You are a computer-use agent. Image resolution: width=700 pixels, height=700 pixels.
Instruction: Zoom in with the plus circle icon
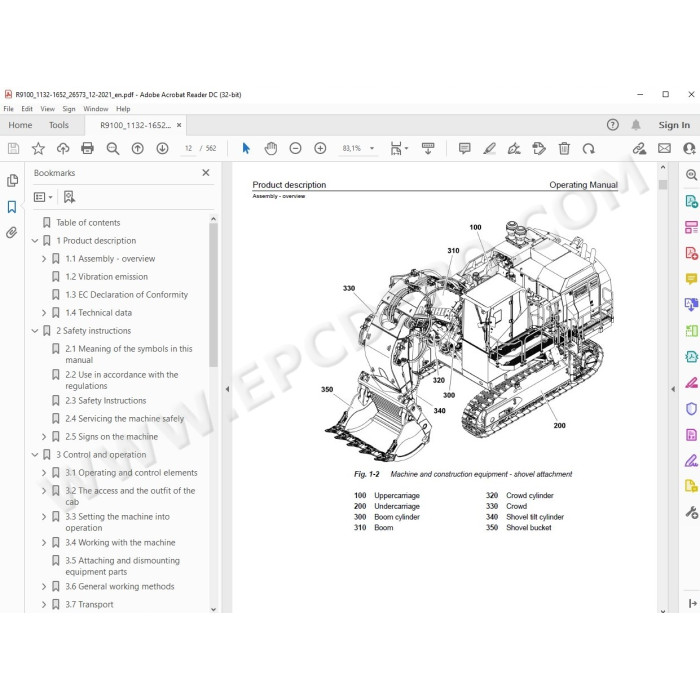(x=320, y=148)
